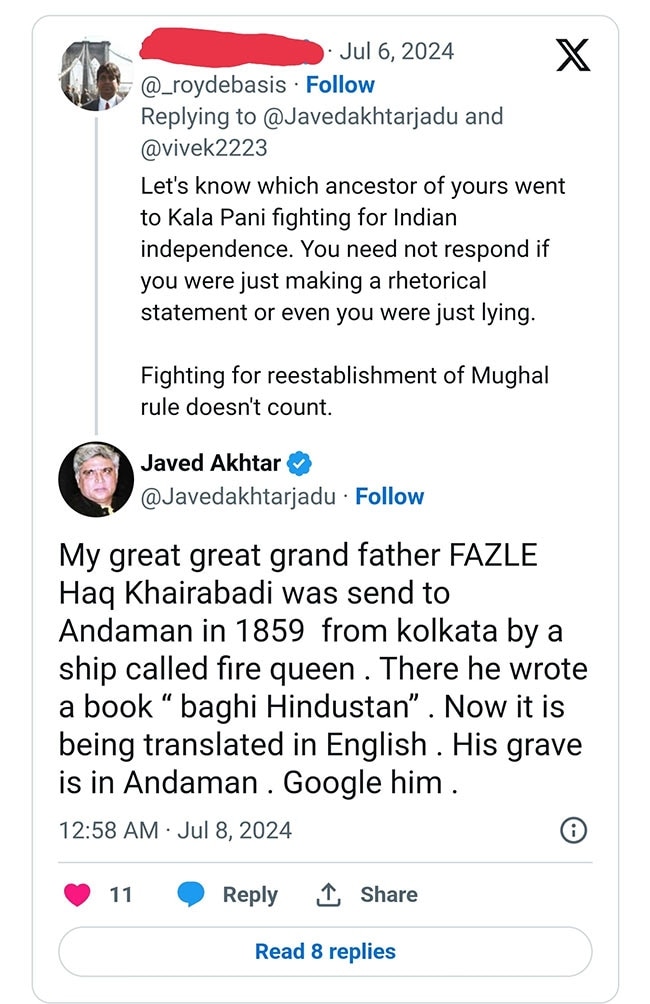Click the Share label

coord(389,895)
